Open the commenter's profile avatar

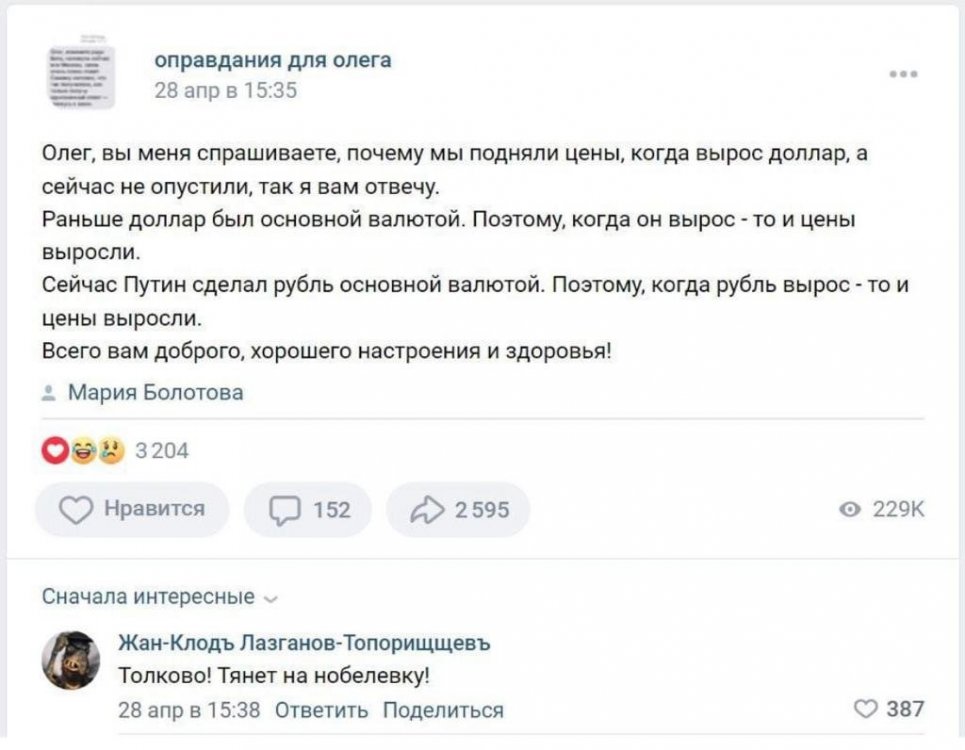click(x=70, y=660)
